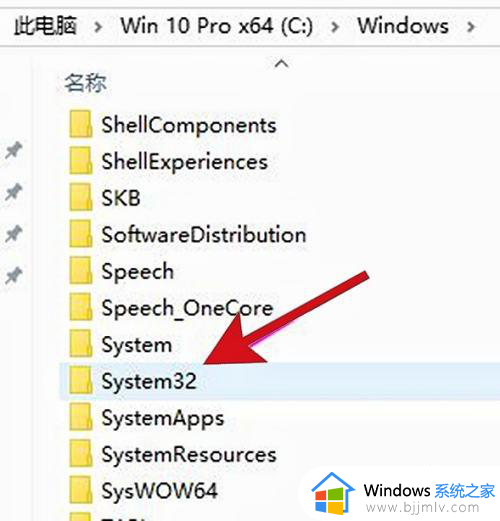Click sort direction arrow above 名称 column
Image resolution: width=500 pixels, height=521 pixels.
point(281,63)
